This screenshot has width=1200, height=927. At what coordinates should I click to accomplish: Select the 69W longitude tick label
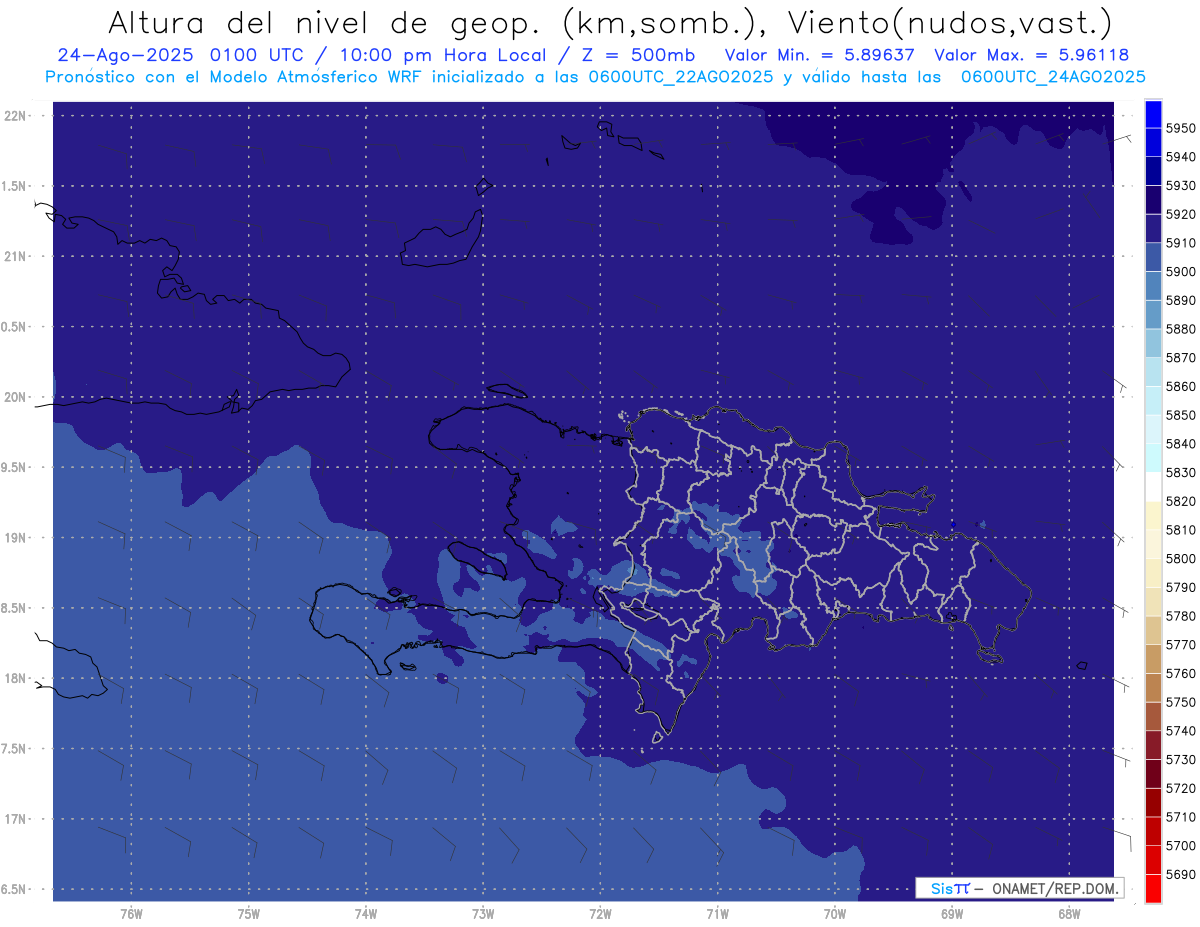(952, 914)
